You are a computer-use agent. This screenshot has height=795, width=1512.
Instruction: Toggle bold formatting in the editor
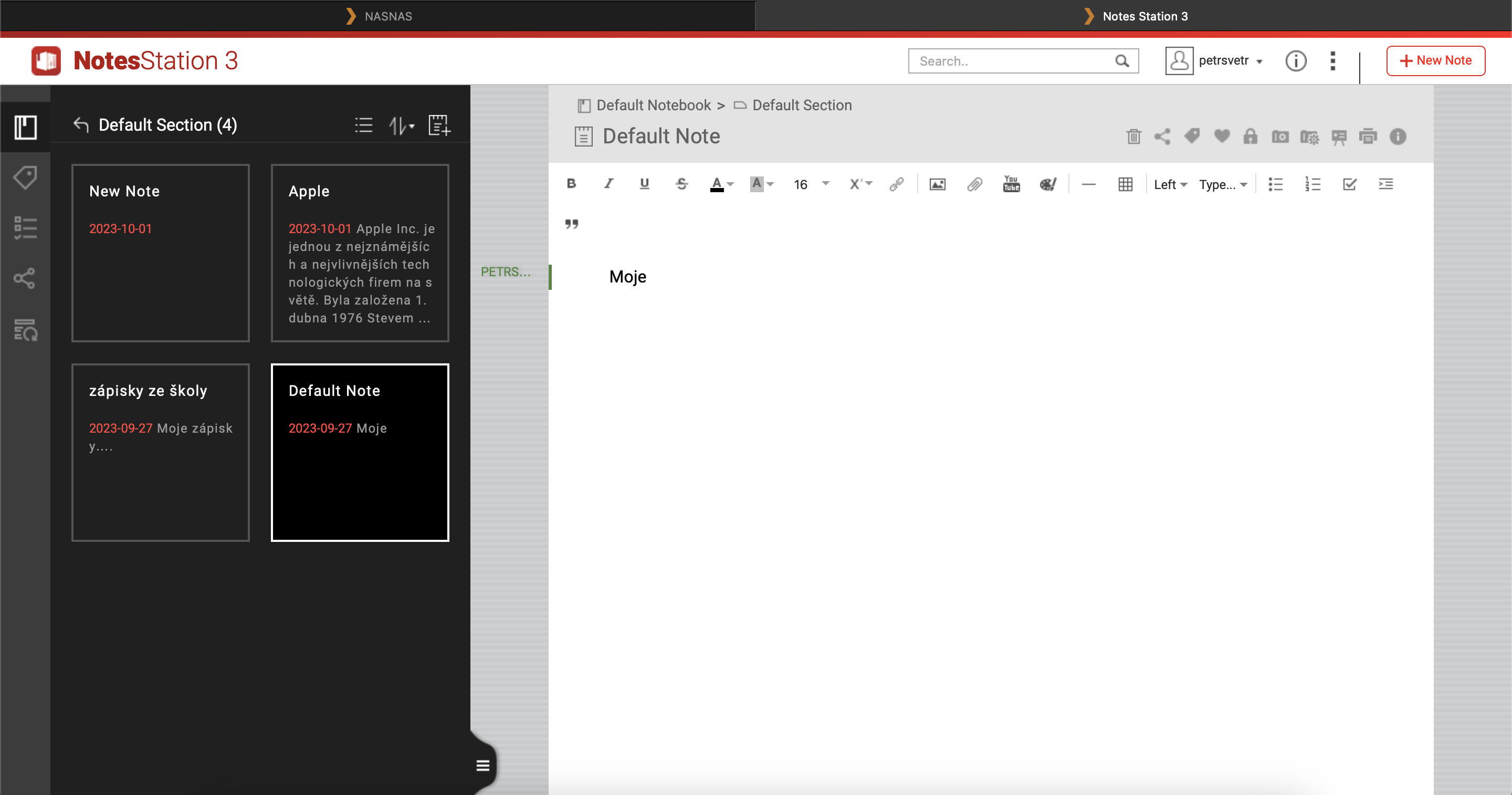pyautogui.click(x=572, y=184)
